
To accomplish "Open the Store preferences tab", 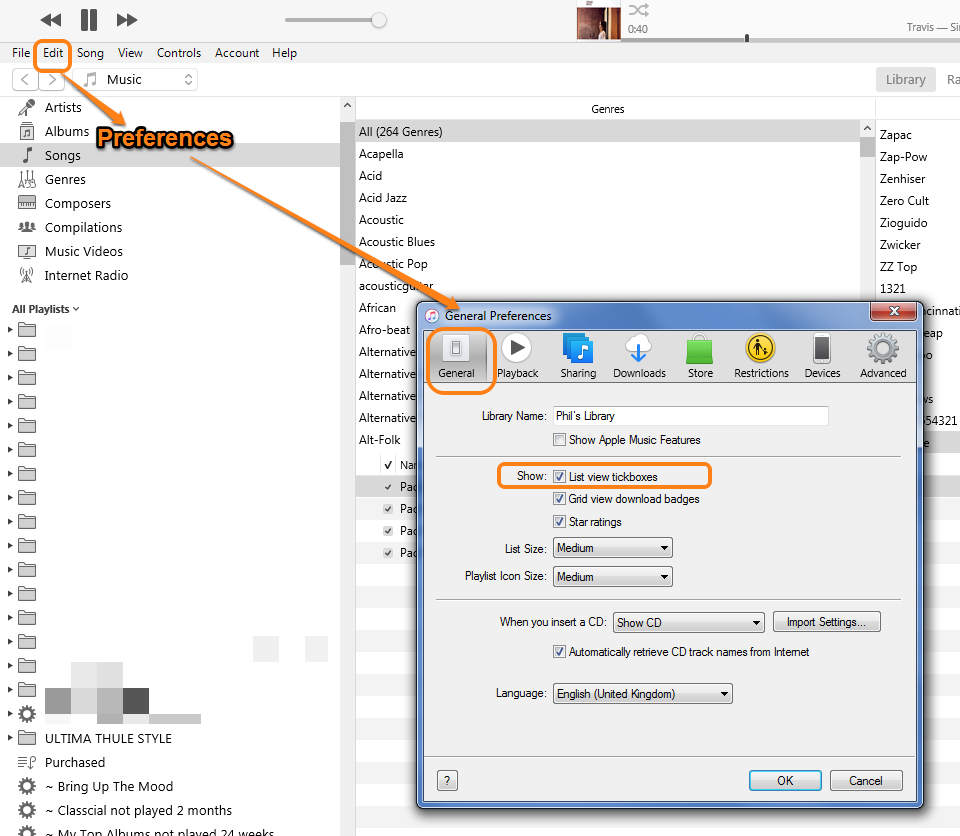I will pos(700,356).
